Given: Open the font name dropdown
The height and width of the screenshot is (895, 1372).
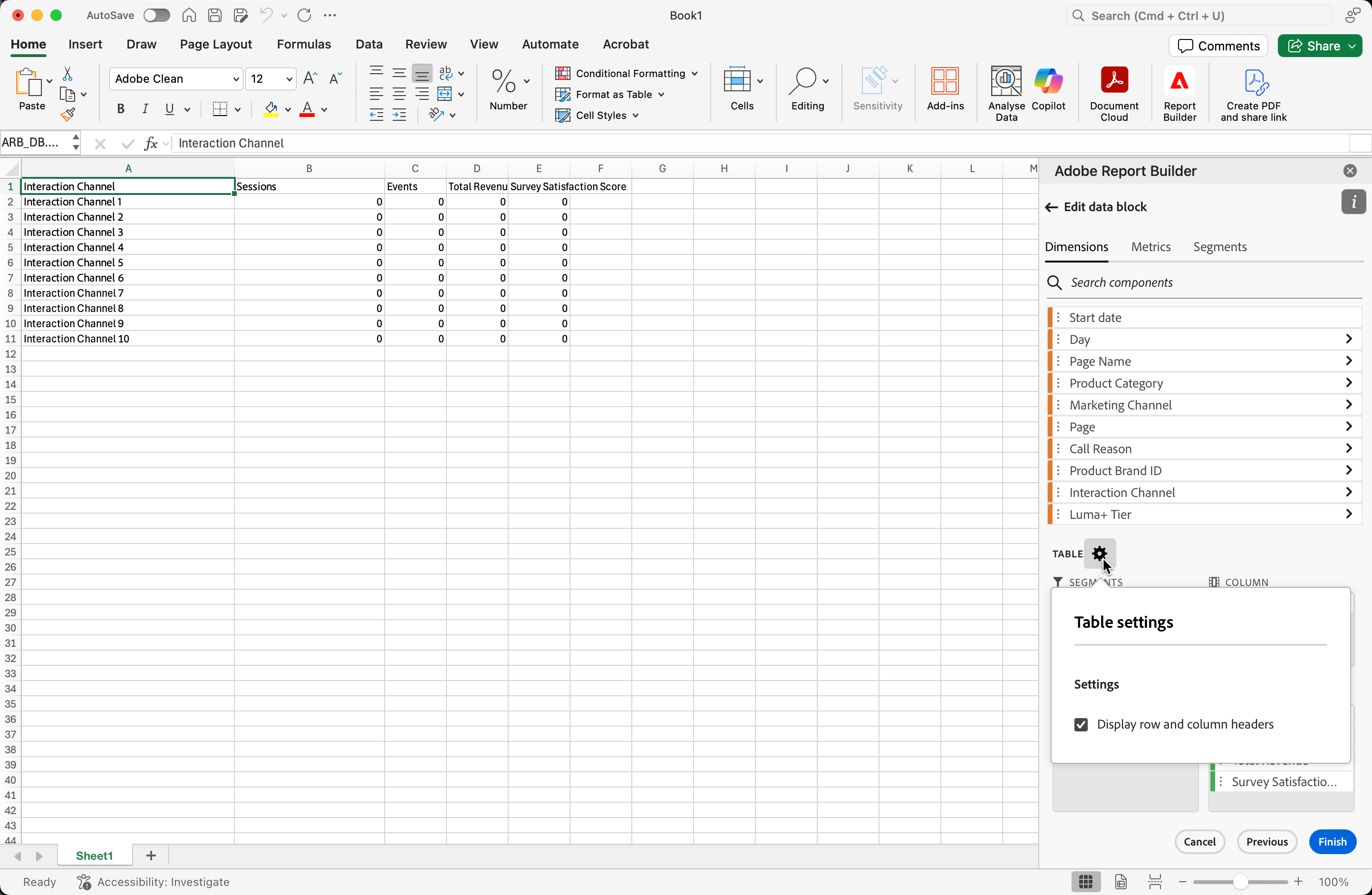Looking at the screenshot, I should pos(236,79).
